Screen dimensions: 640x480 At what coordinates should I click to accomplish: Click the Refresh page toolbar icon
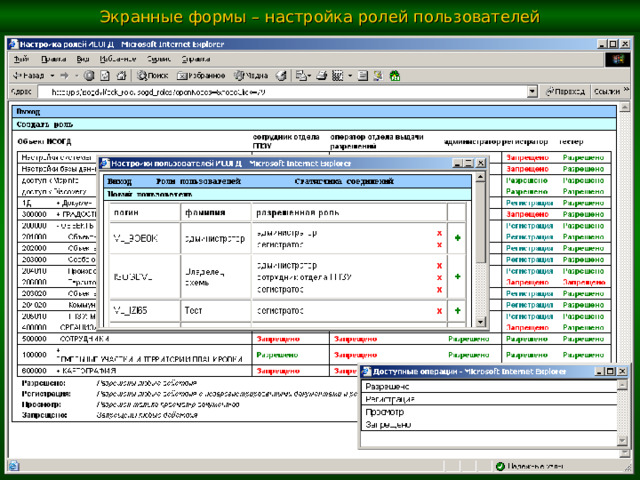click(x=105, y=76)
